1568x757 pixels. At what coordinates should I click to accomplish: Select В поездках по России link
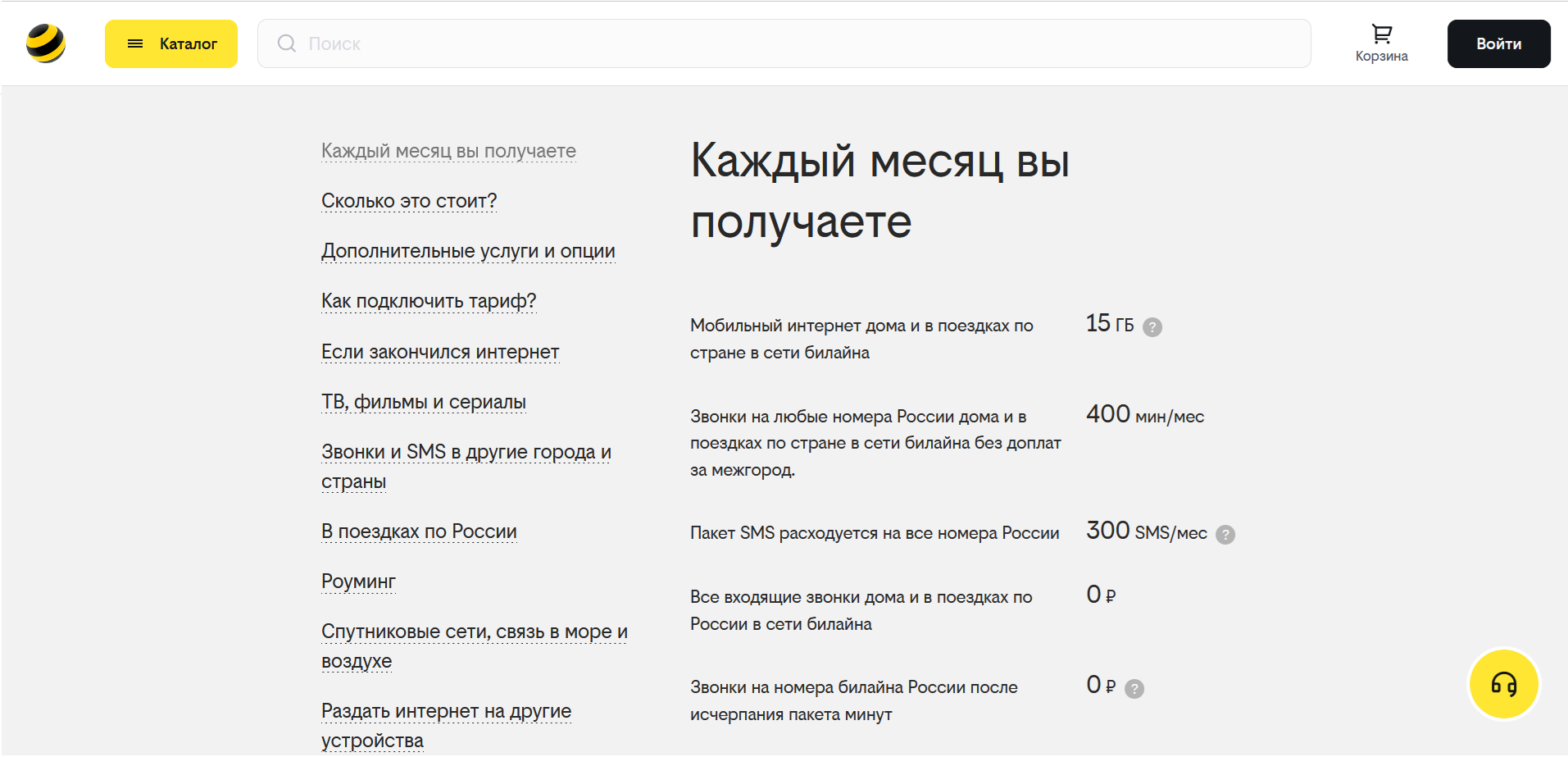coord(418,531)
